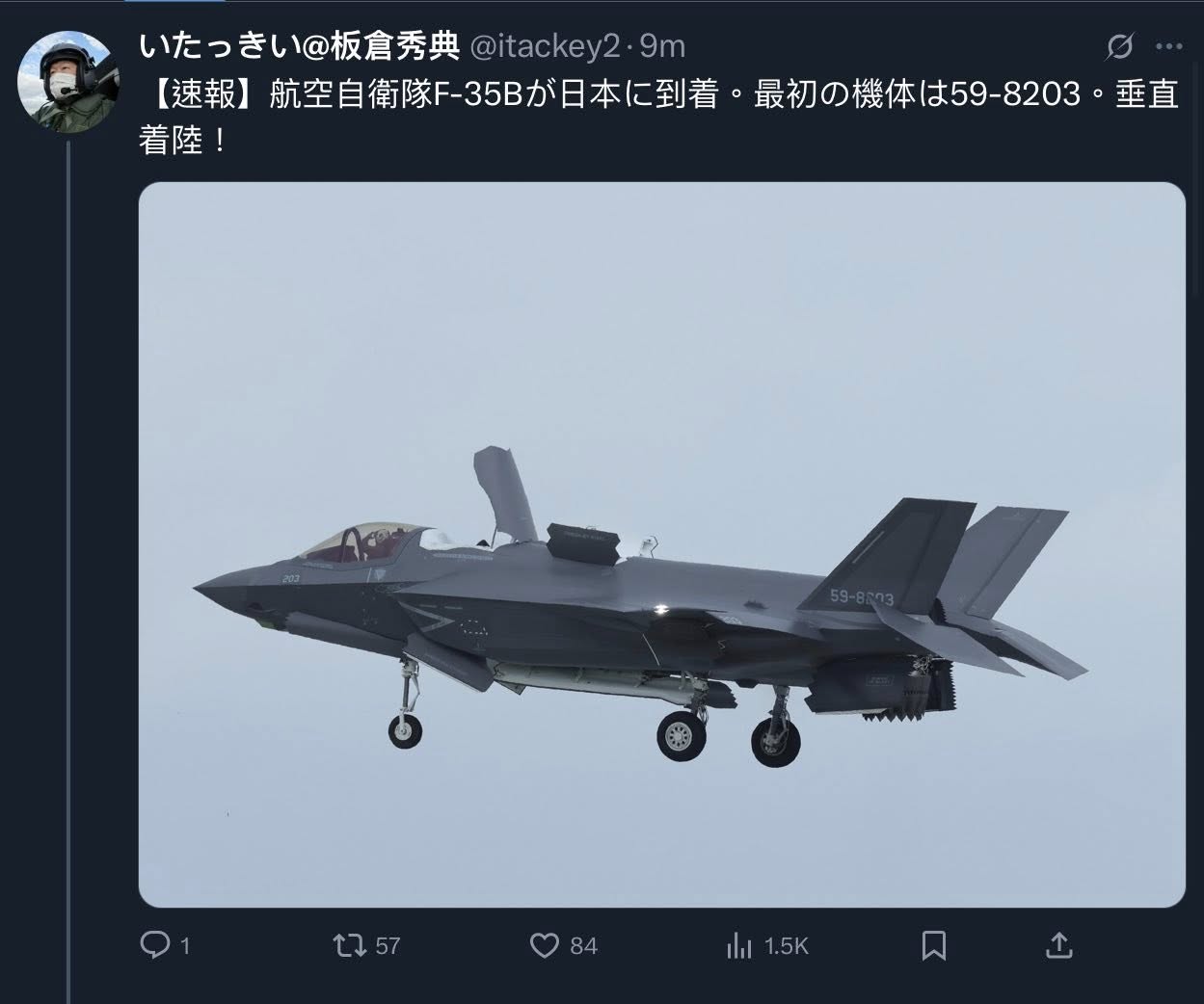Click the display name いたっきい@板倉秀典
The width and height of the screenshot is (1204, 1004).
tap(300, 45)
